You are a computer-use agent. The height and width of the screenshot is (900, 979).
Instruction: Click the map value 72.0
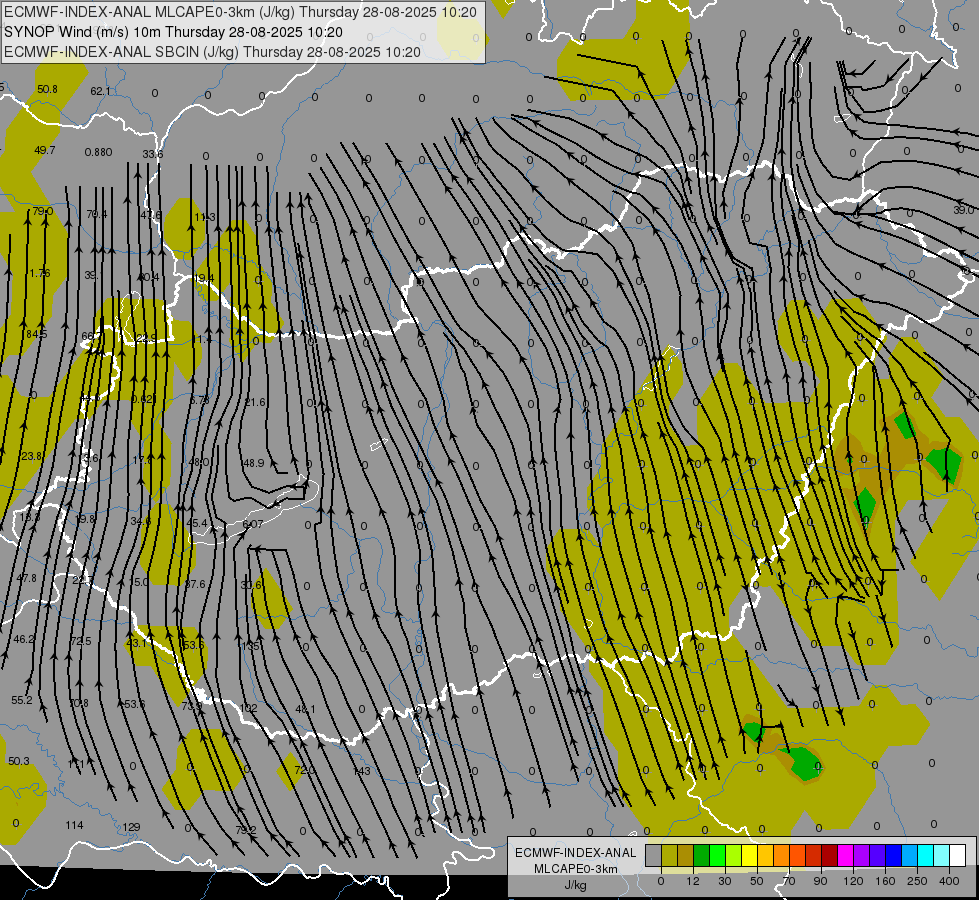(x=305, y=770)
